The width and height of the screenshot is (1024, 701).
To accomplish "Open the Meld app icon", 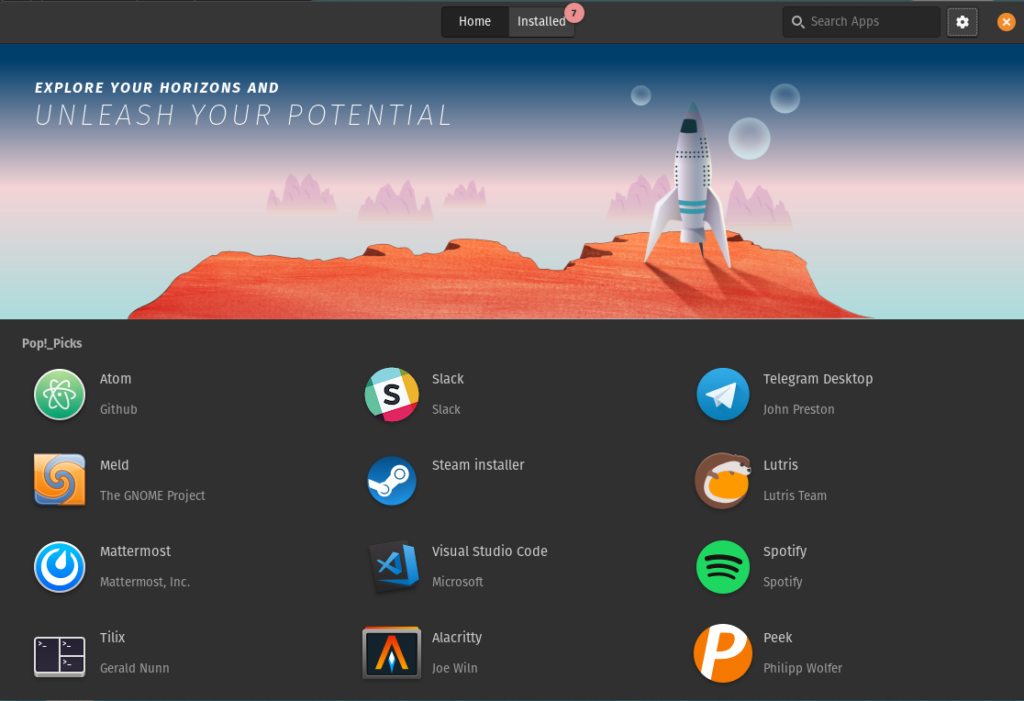I will 59,480.
